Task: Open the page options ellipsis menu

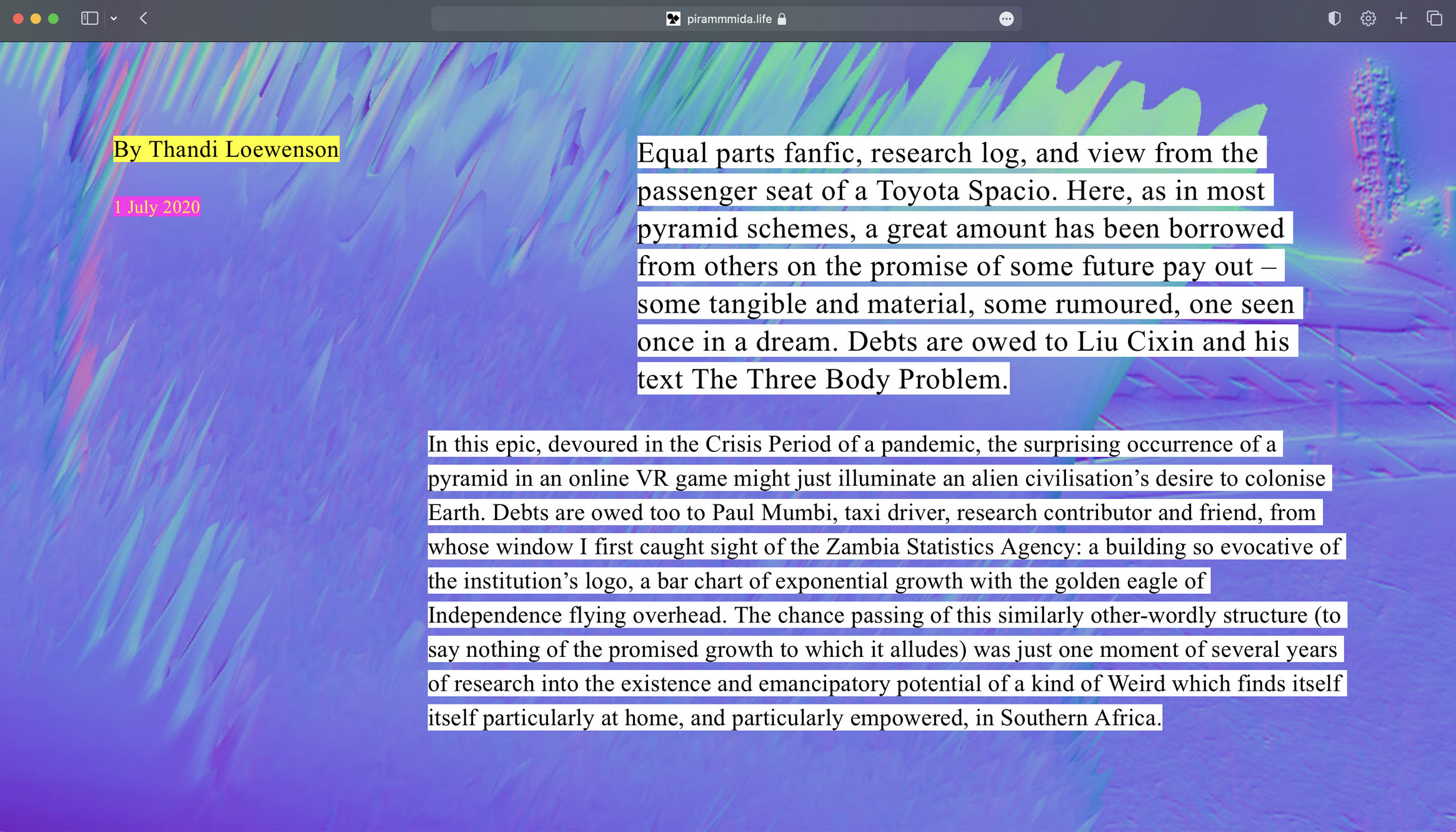Action: 1005,19
